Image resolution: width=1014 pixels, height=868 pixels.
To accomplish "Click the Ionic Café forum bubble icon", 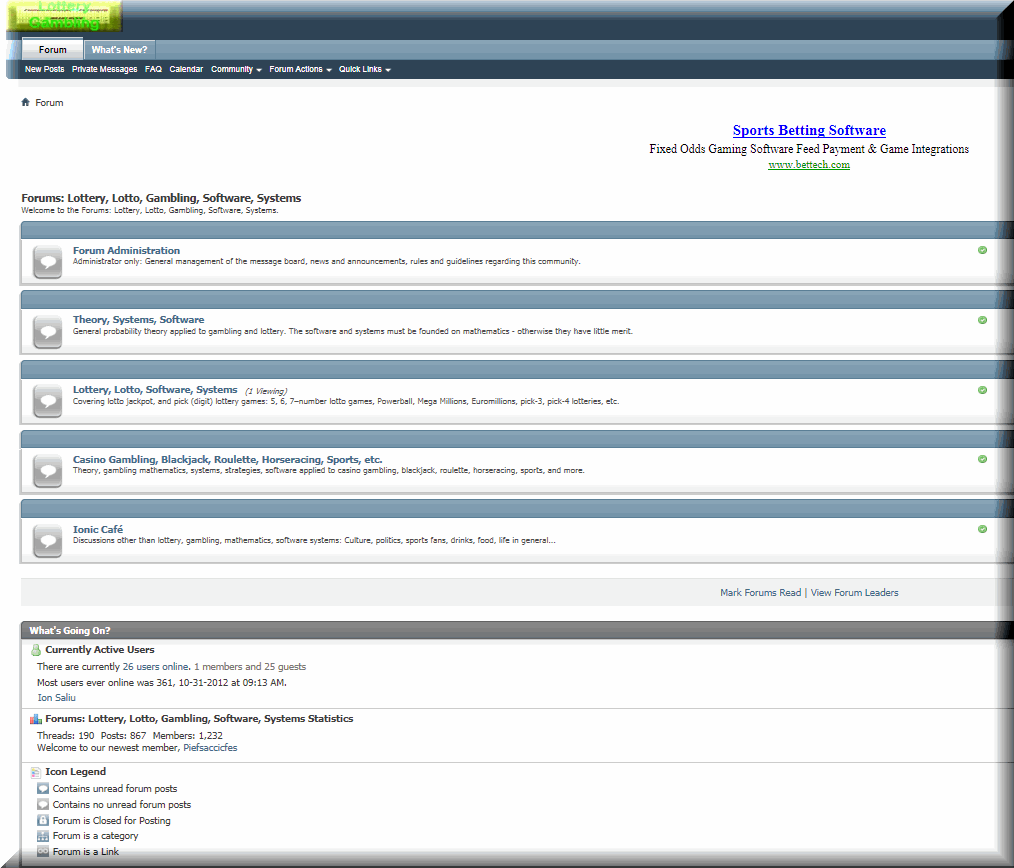I will coord(48,541).
